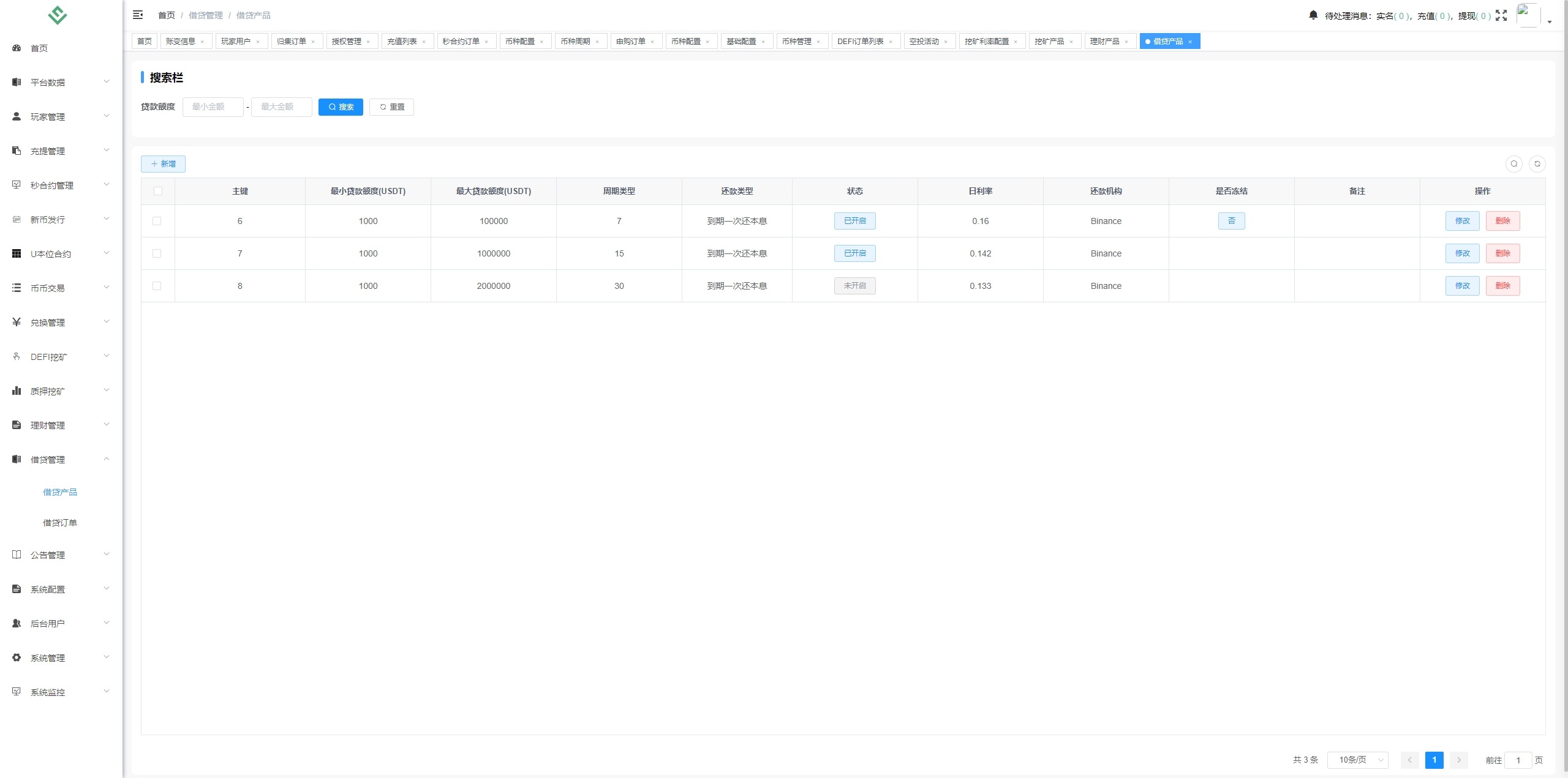Click the blue 搜索 button

pyautogui.click(x=341, y=107)
